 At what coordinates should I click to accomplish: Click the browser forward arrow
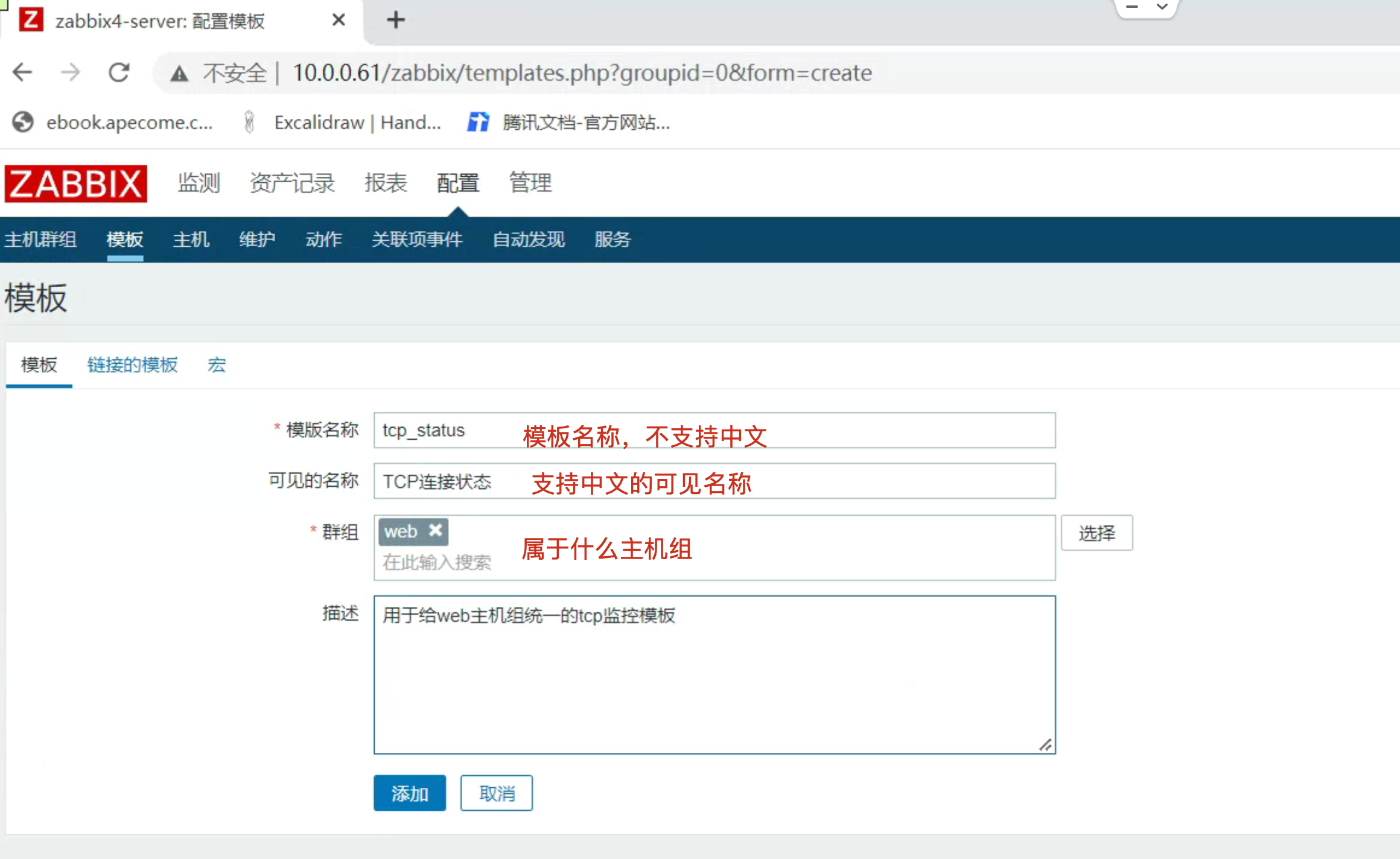coord(71,72)
